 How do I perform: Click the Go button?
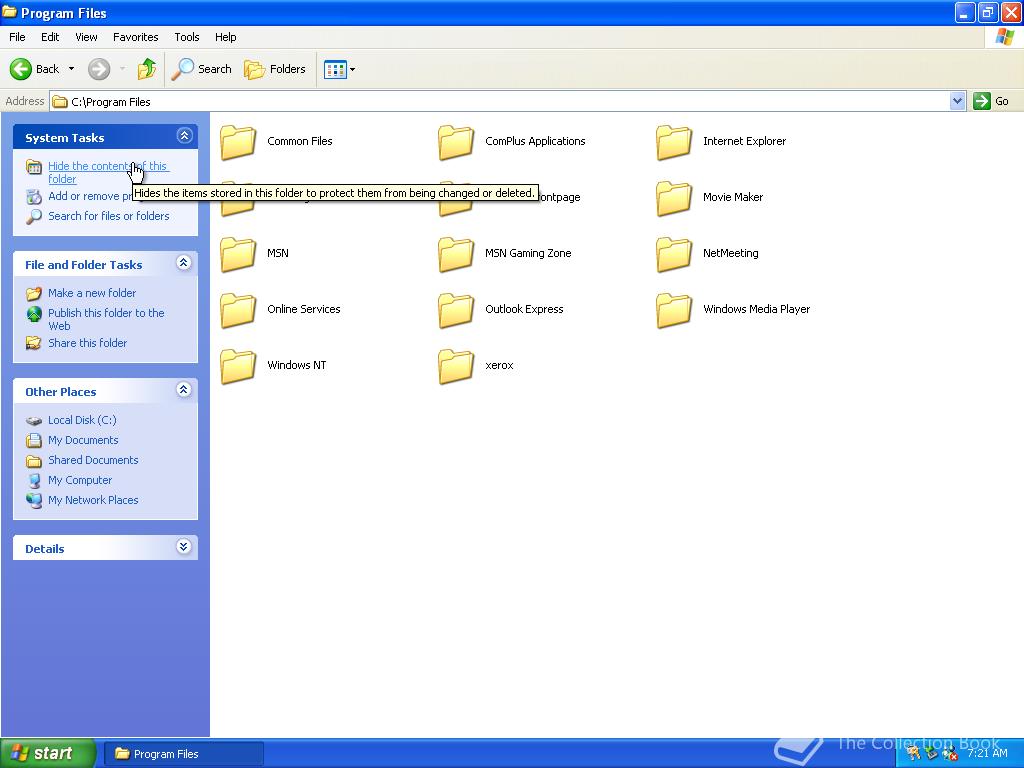point(991,101)
